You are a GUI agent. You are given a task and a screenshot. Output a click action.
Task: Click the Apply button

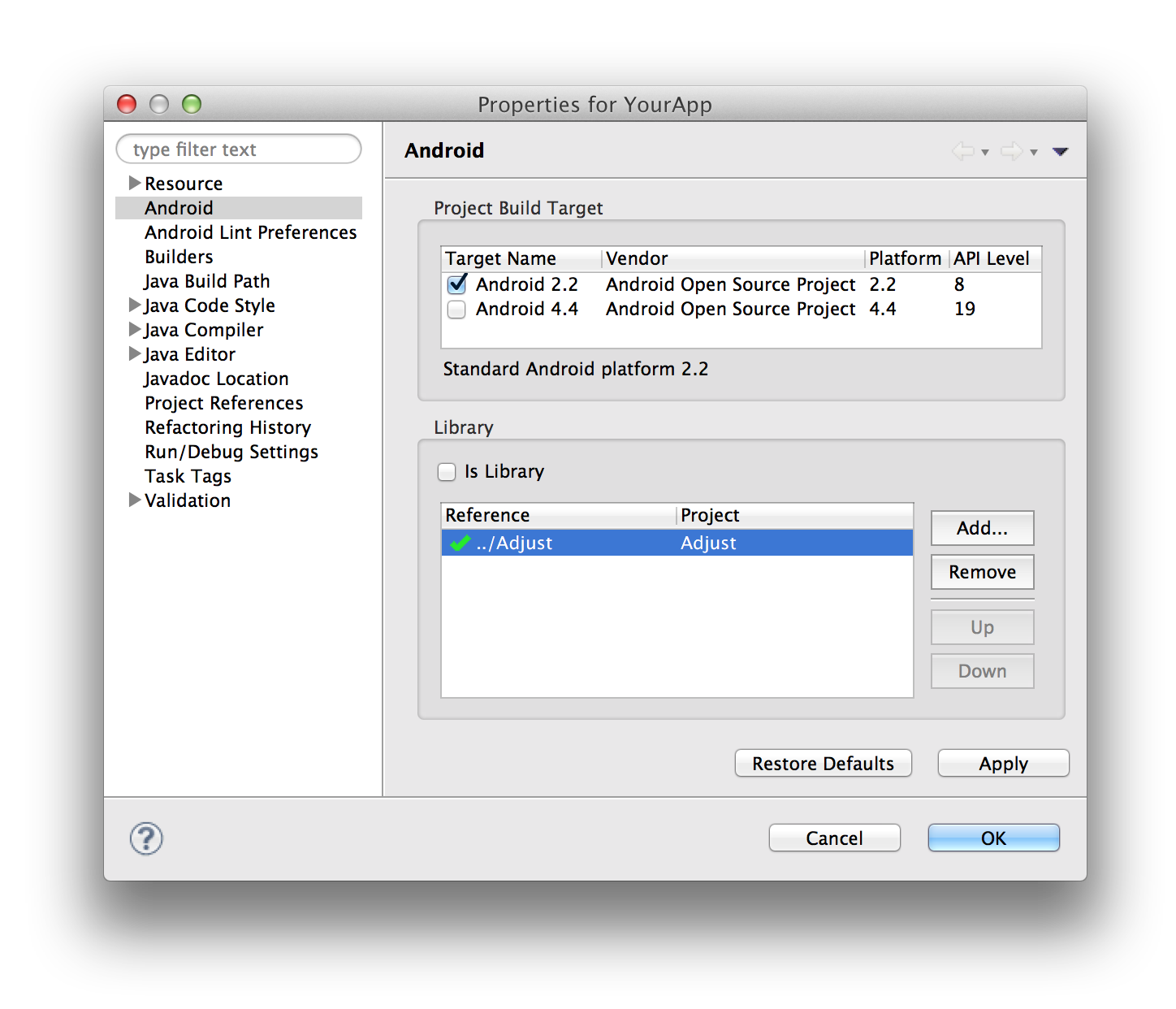[x=1003, y=764]
